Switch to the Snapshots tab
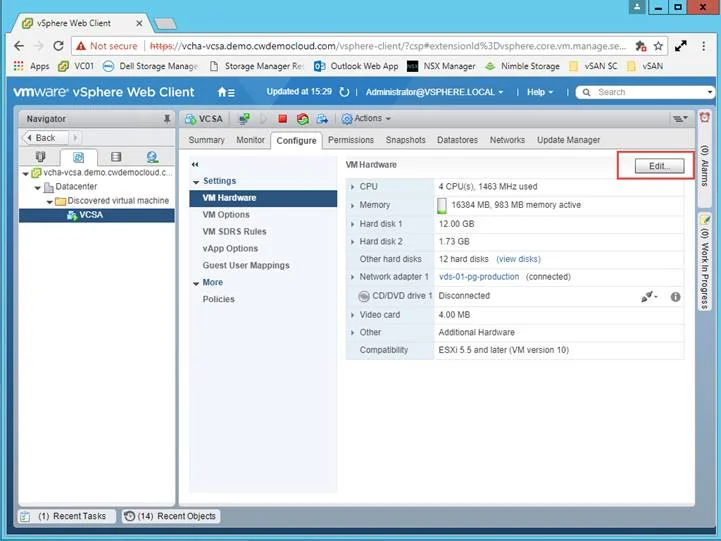 (406, 140)
